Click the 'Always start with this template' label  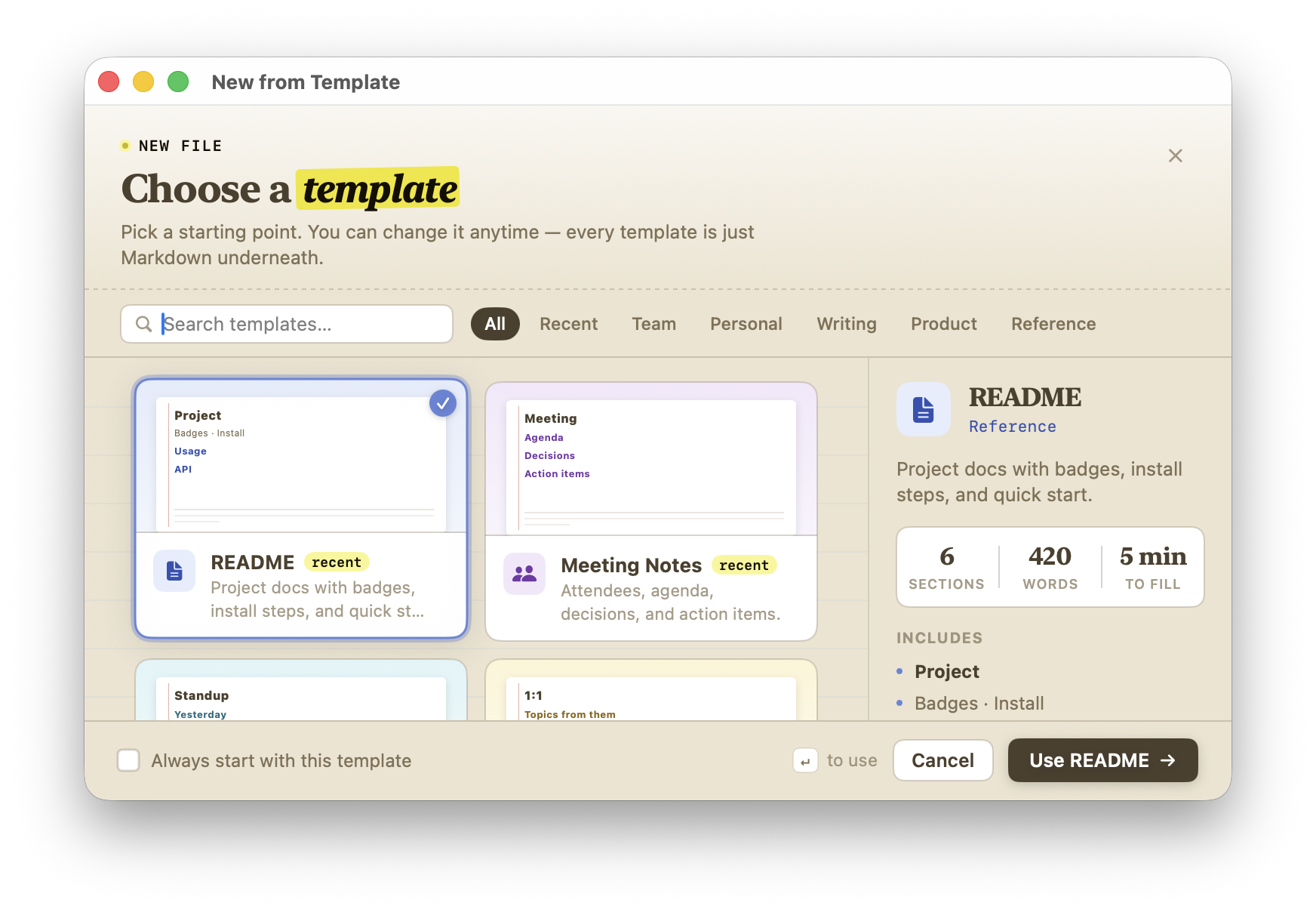[281, 760]
